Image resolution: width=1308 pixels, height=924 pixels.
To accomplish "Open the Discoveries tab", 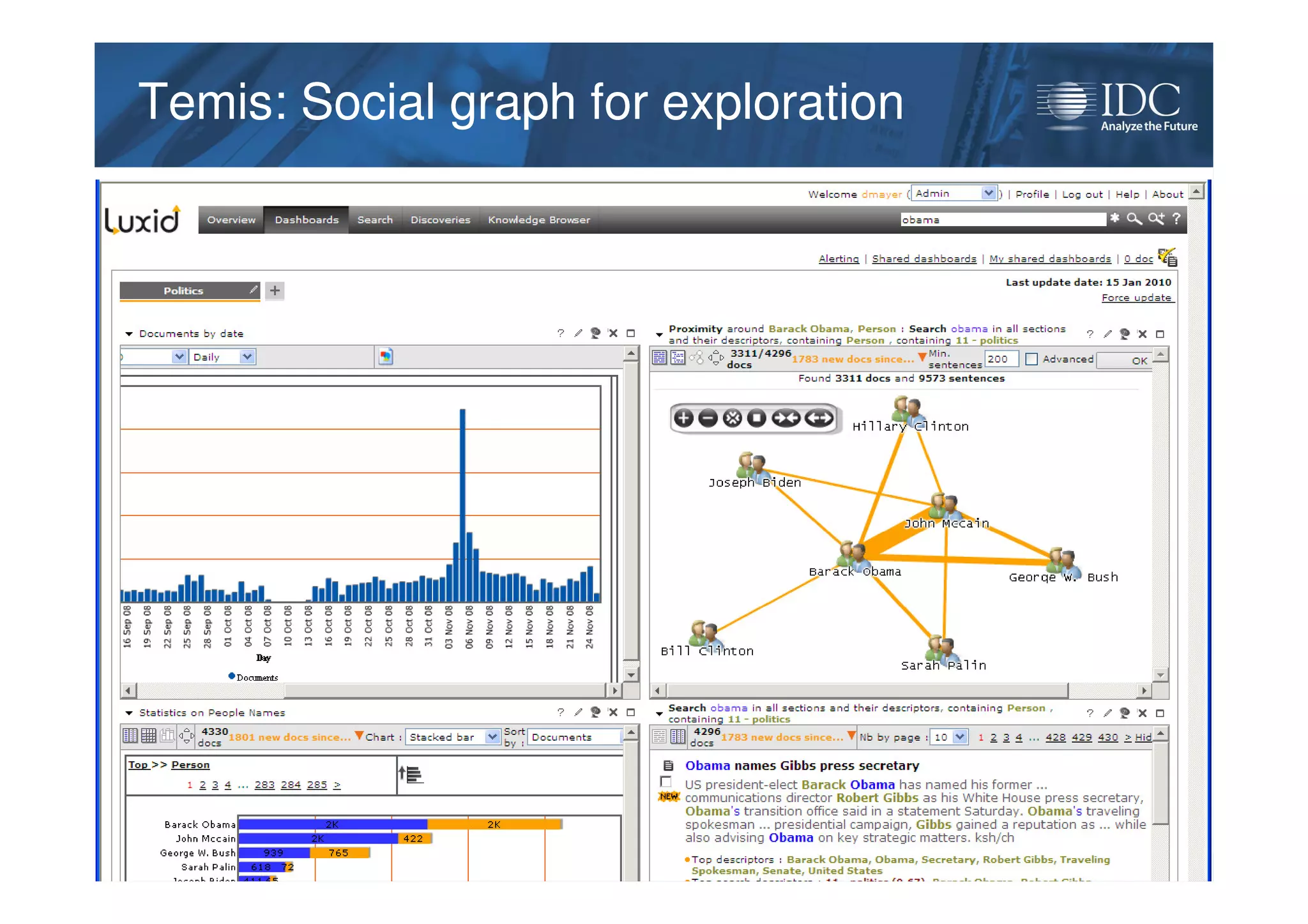I will 440,220.
